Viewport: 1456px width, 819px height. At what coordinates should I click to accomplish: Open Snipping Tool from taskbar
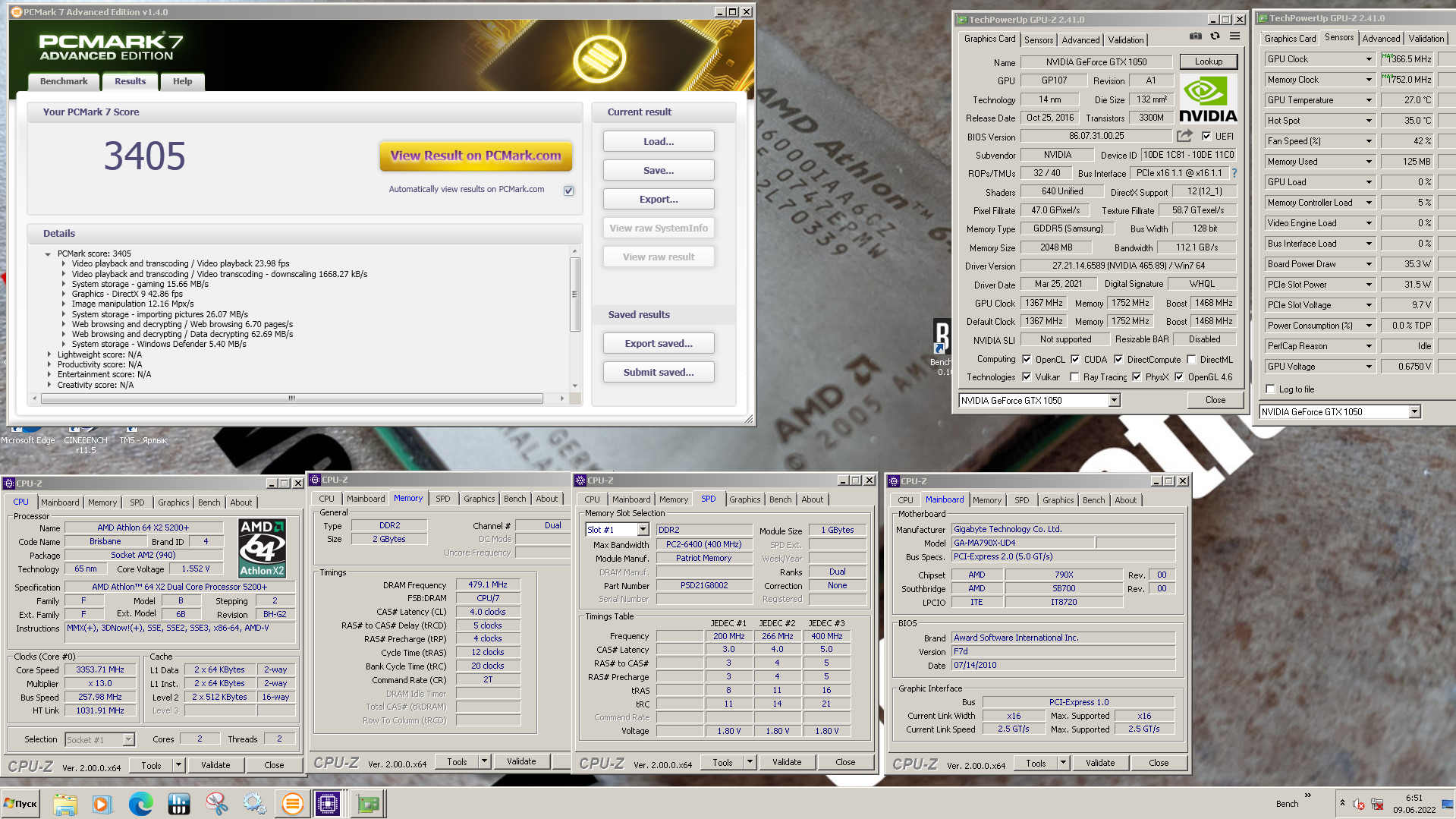tap(217, 803)
